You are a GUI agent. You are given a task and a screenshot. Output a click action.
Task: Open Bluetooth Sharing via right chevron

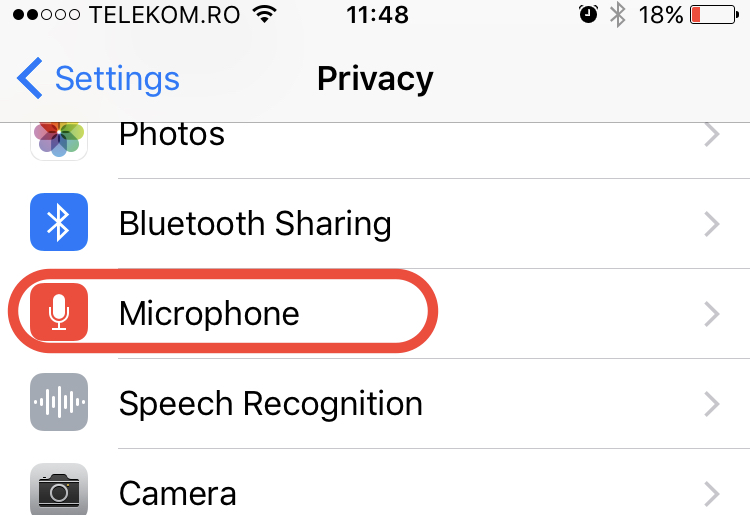tap(711, 224)
